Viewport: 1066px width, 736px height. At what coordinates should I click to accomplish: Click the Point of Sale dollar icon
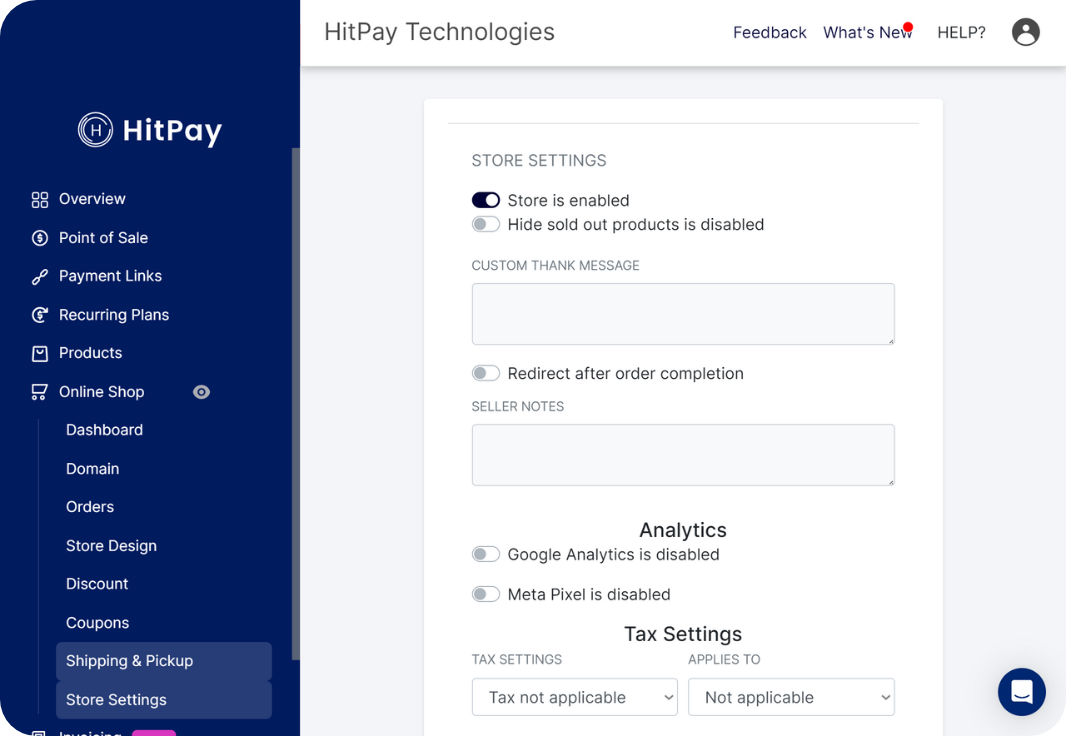(x=40, y=238)
